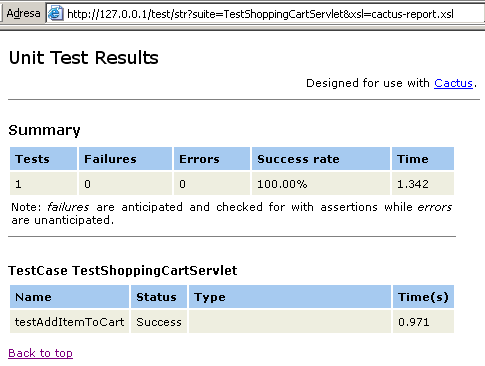Click the Time header in Summary table

coord(423,159)
